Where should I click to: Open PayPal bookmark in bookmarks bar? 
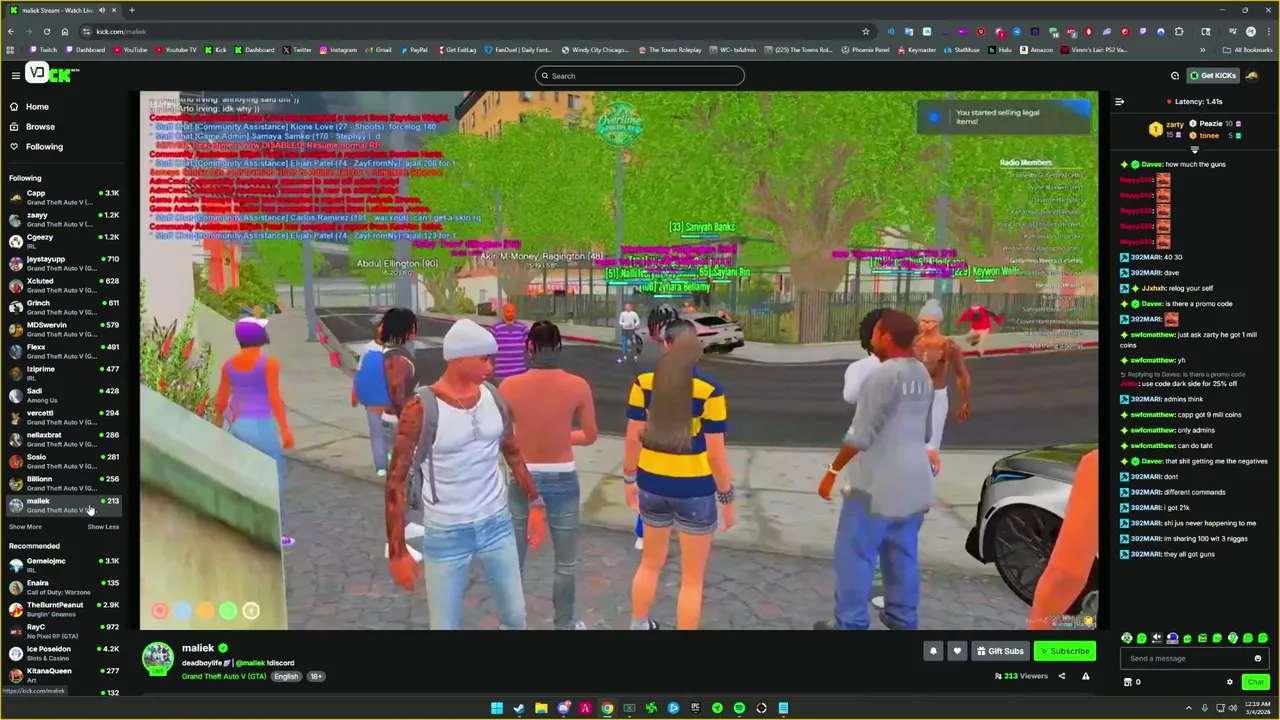[413, 50]
